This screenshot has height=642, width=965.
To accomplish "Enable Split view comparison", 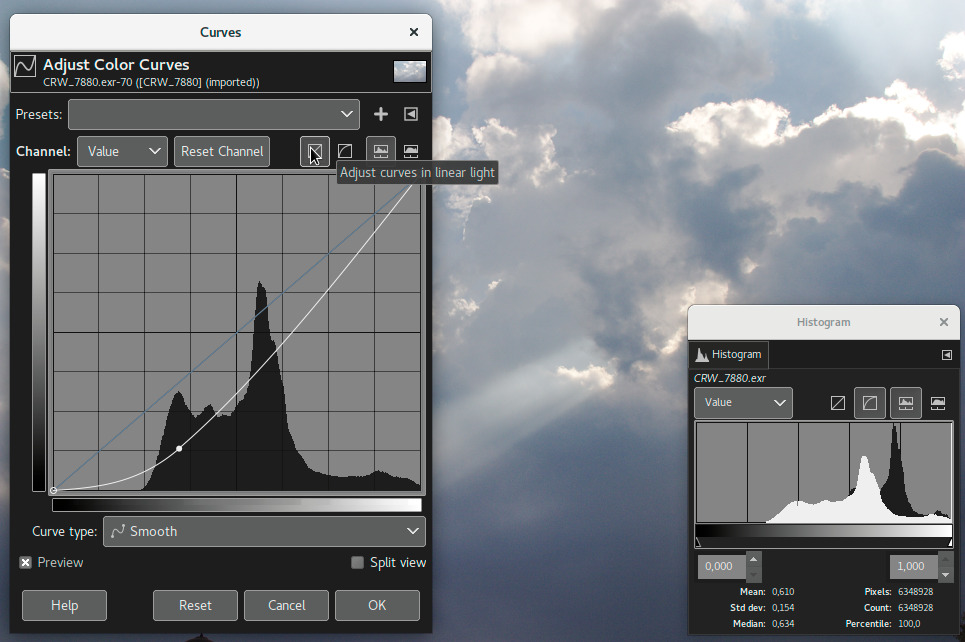I will click(x=357, y=562).
